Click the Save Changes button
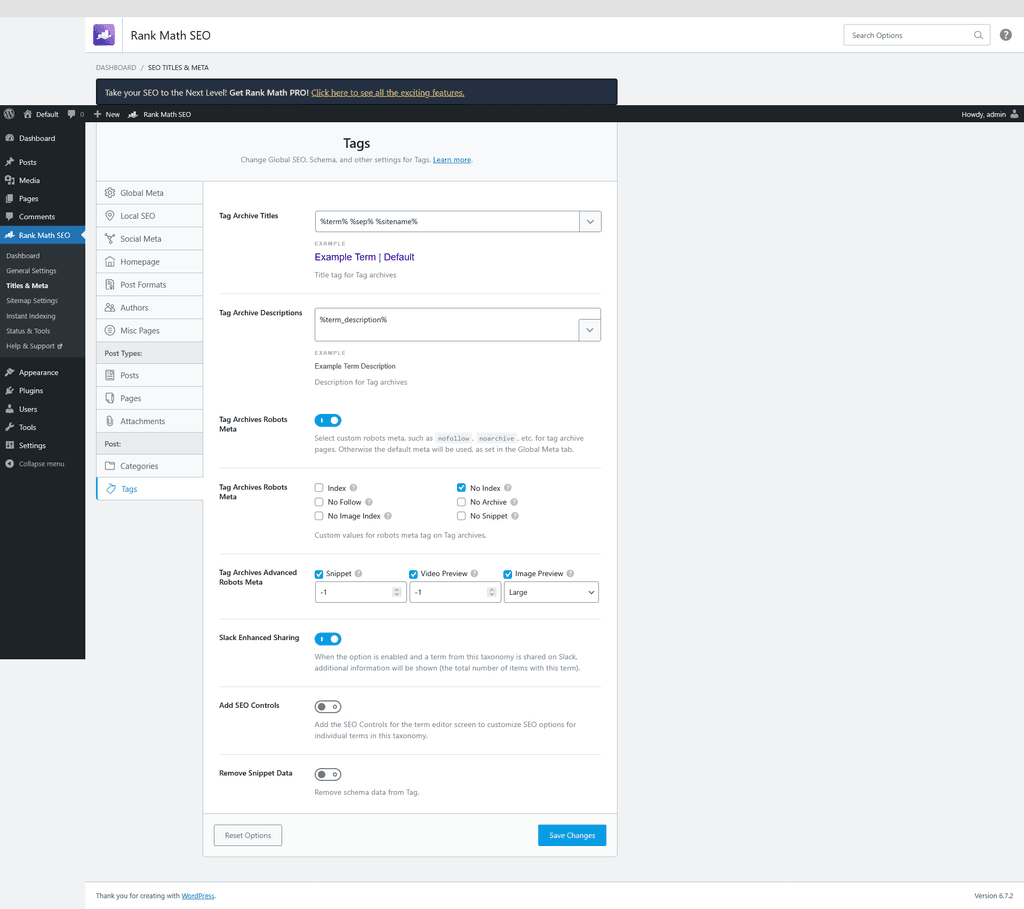 click(x=572, y=835)
